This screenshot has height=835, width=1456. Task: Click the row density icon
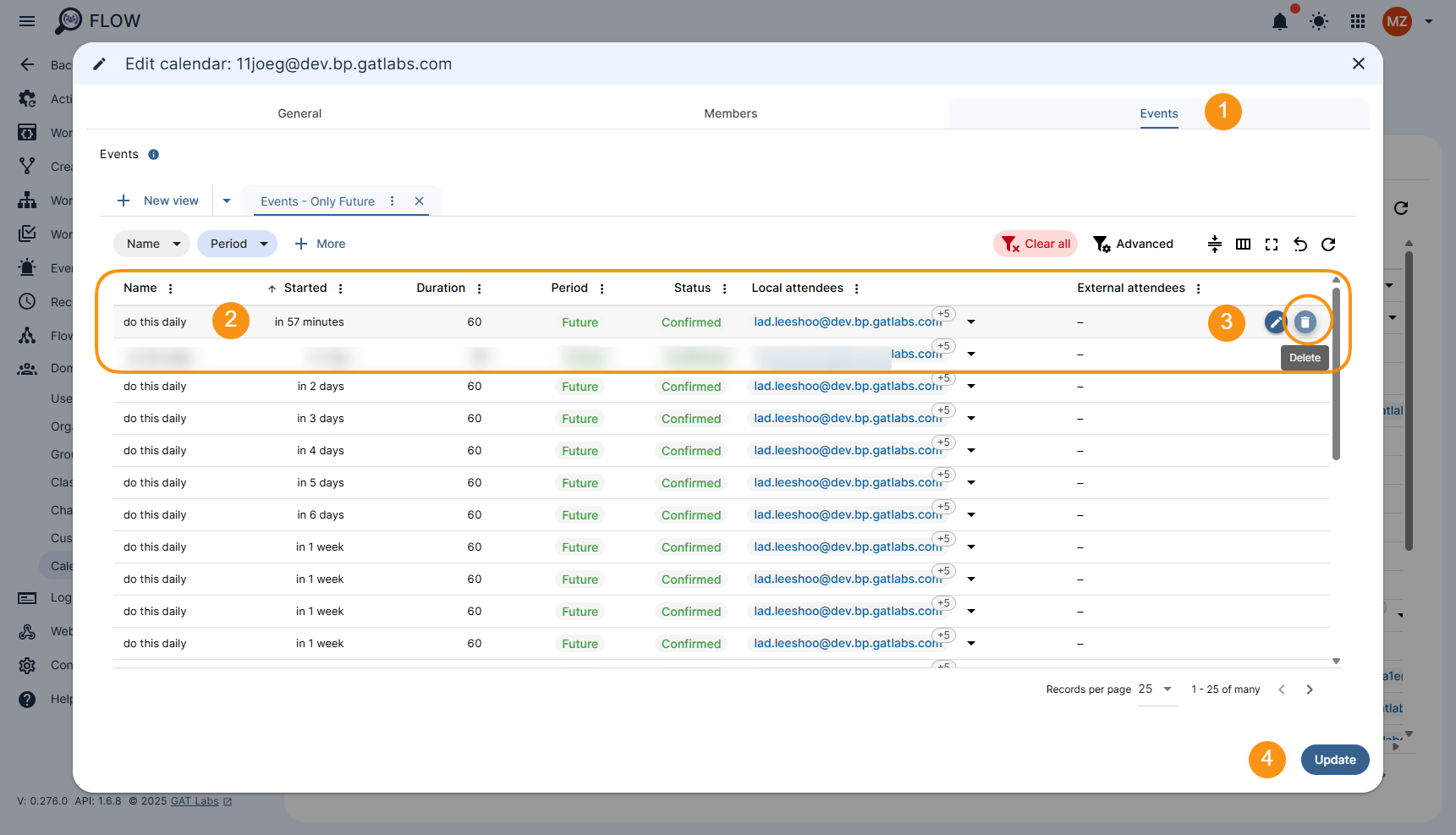[x=1215, y=244]
